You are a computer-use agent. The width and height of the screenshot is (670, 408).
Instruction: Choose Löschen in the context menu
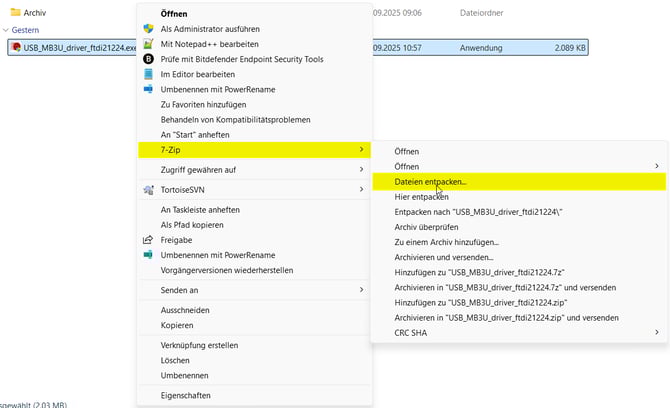[x=176, y=360]
